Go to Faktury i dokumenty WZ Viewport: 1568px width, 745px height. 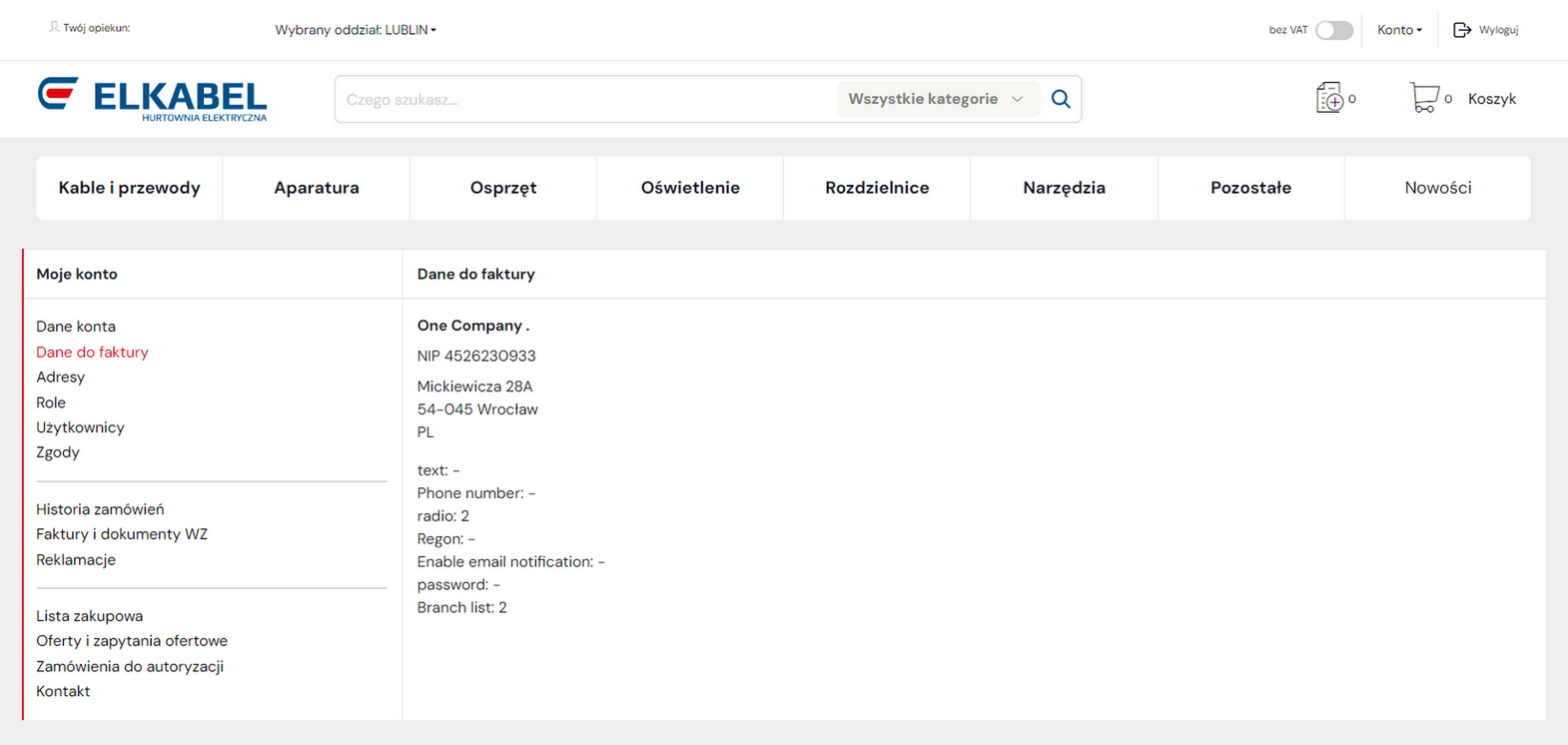tap(122, 534)
